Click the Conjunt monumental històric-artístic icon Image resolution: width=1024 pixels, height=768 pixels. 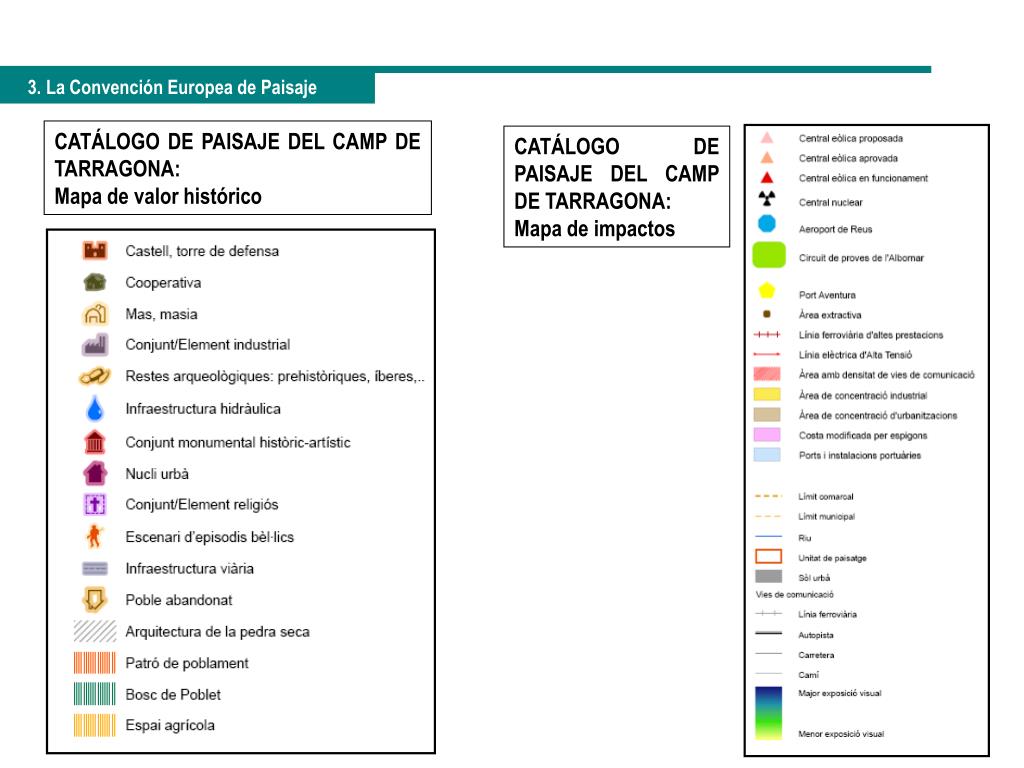pos(95,442)
